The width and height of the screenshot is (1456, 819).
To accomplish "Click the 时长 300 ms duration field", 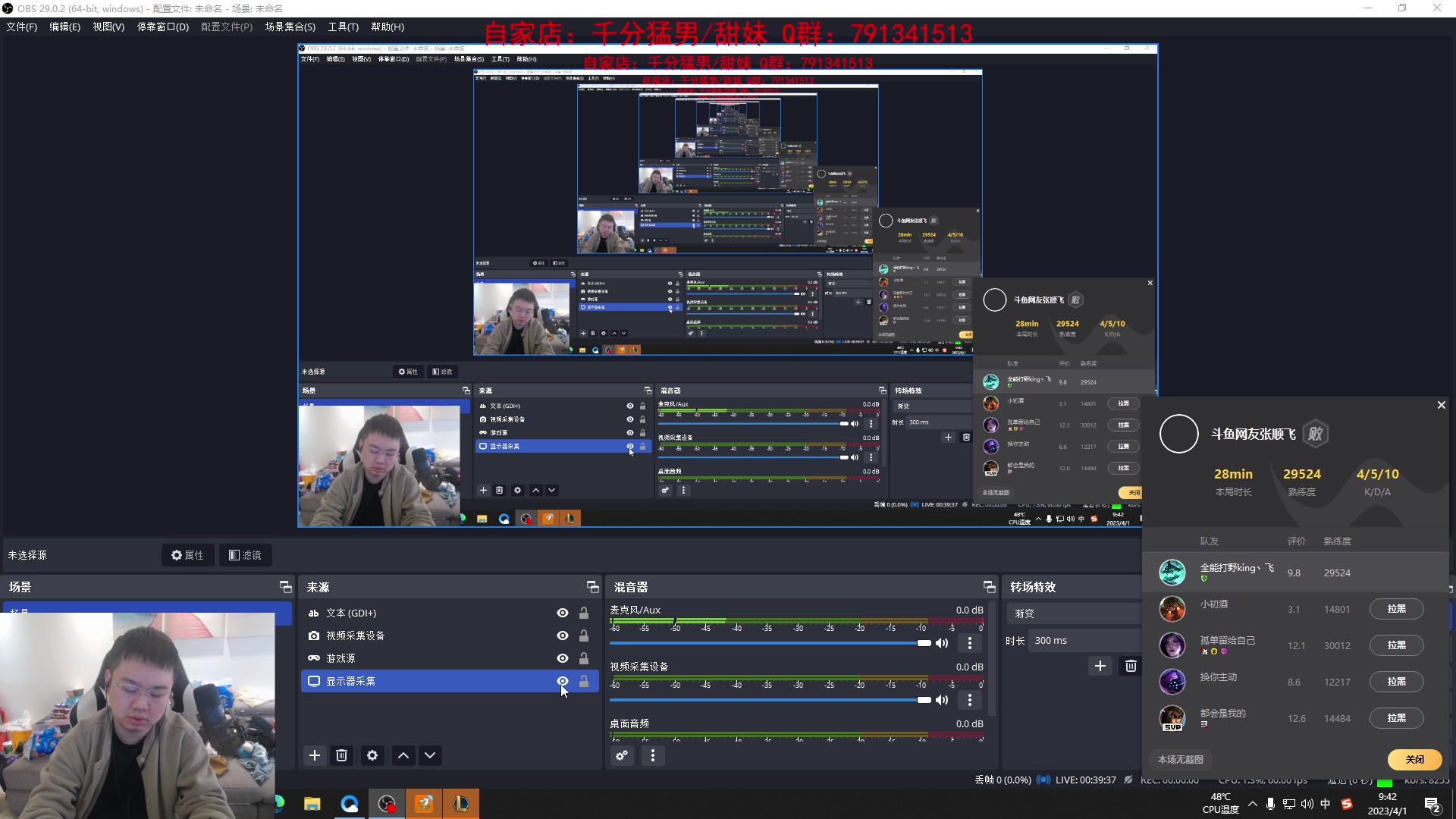I will (1085, 641).
